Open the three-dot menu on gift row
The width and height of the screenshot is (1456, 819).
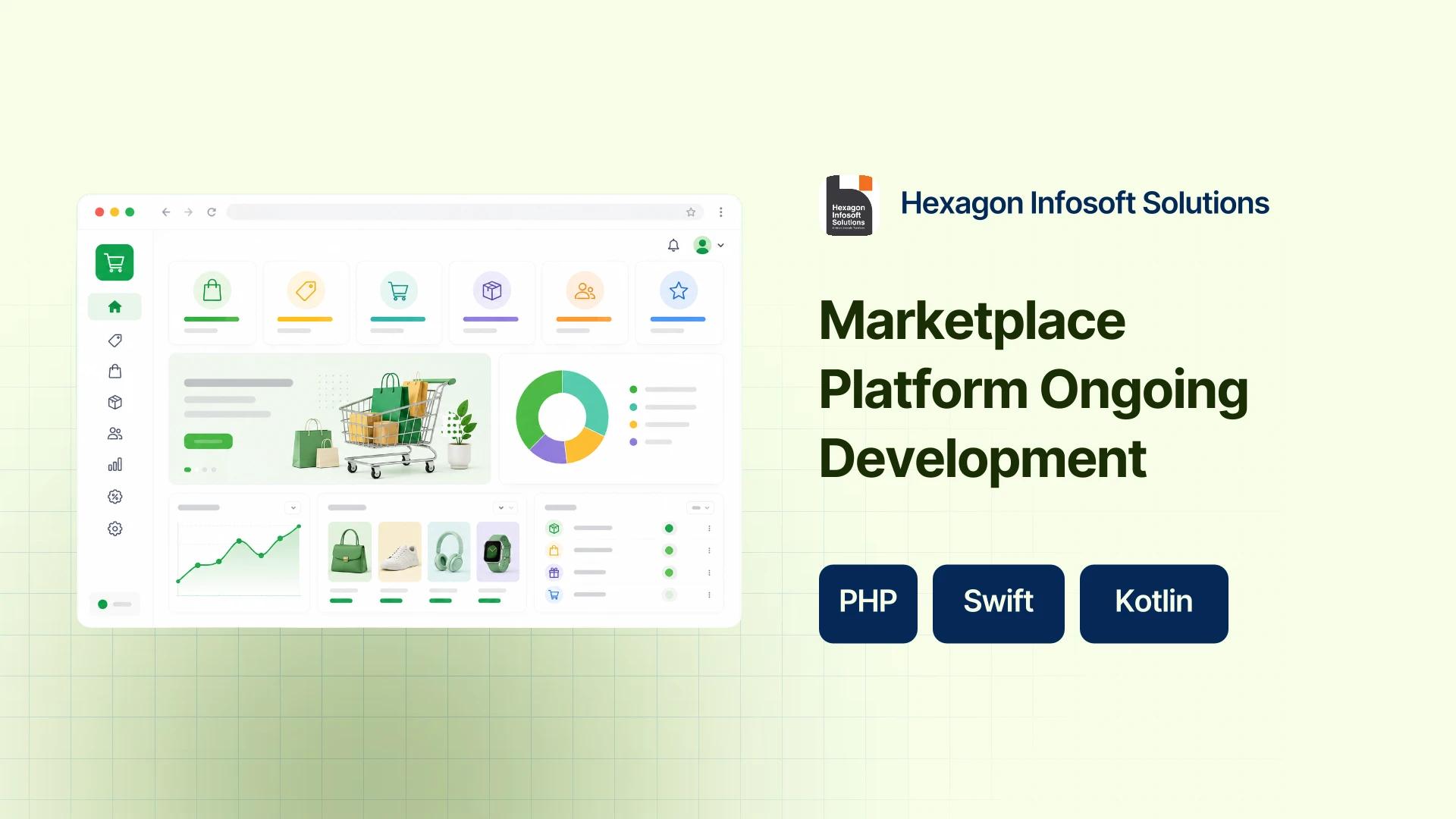[709, 573]
